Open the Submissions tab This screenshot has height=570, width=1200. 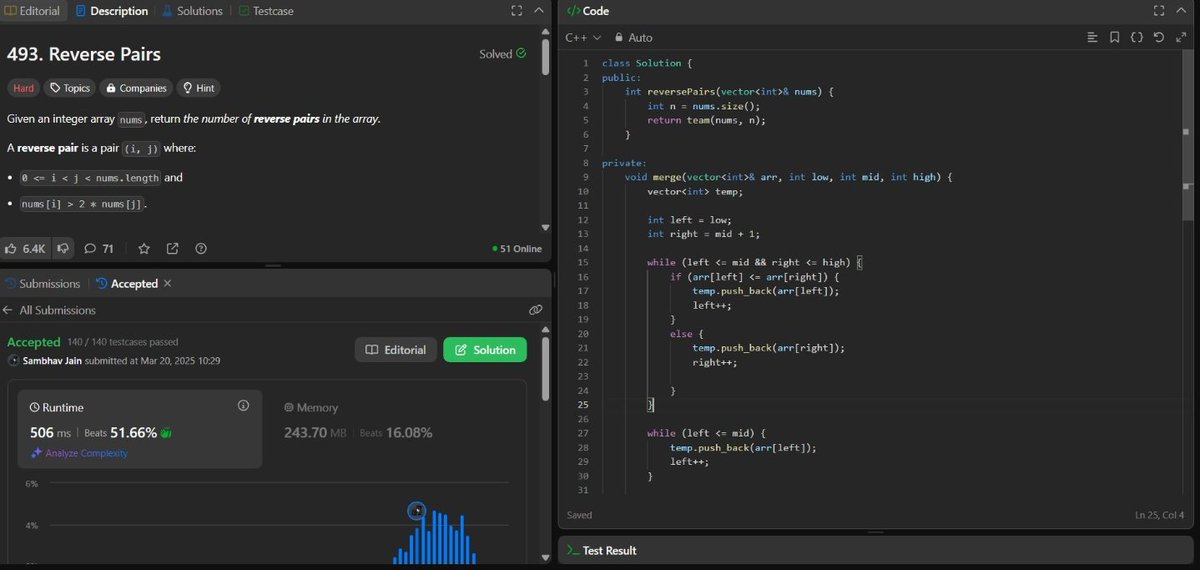pos(42,283)
